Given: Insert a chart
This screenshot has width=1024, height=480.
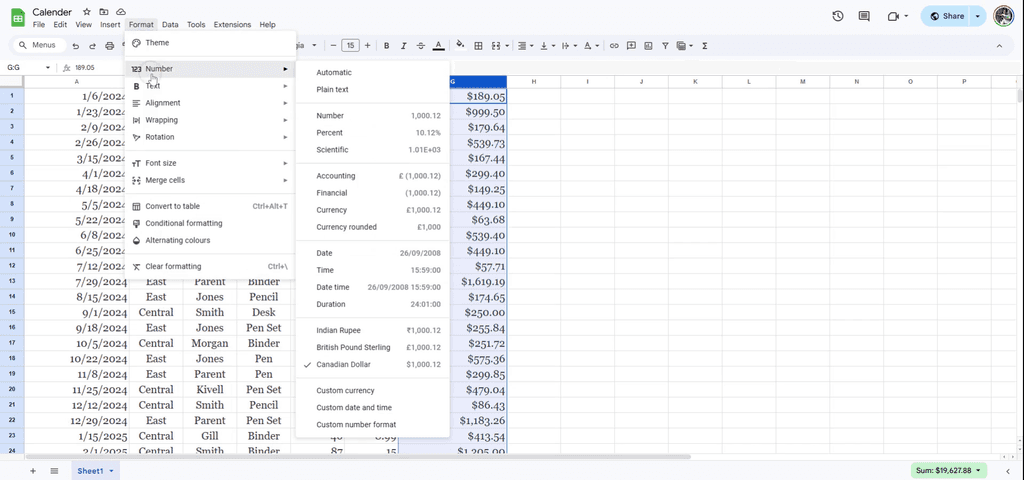Looking at the screenshot, I should pos(648,46).
